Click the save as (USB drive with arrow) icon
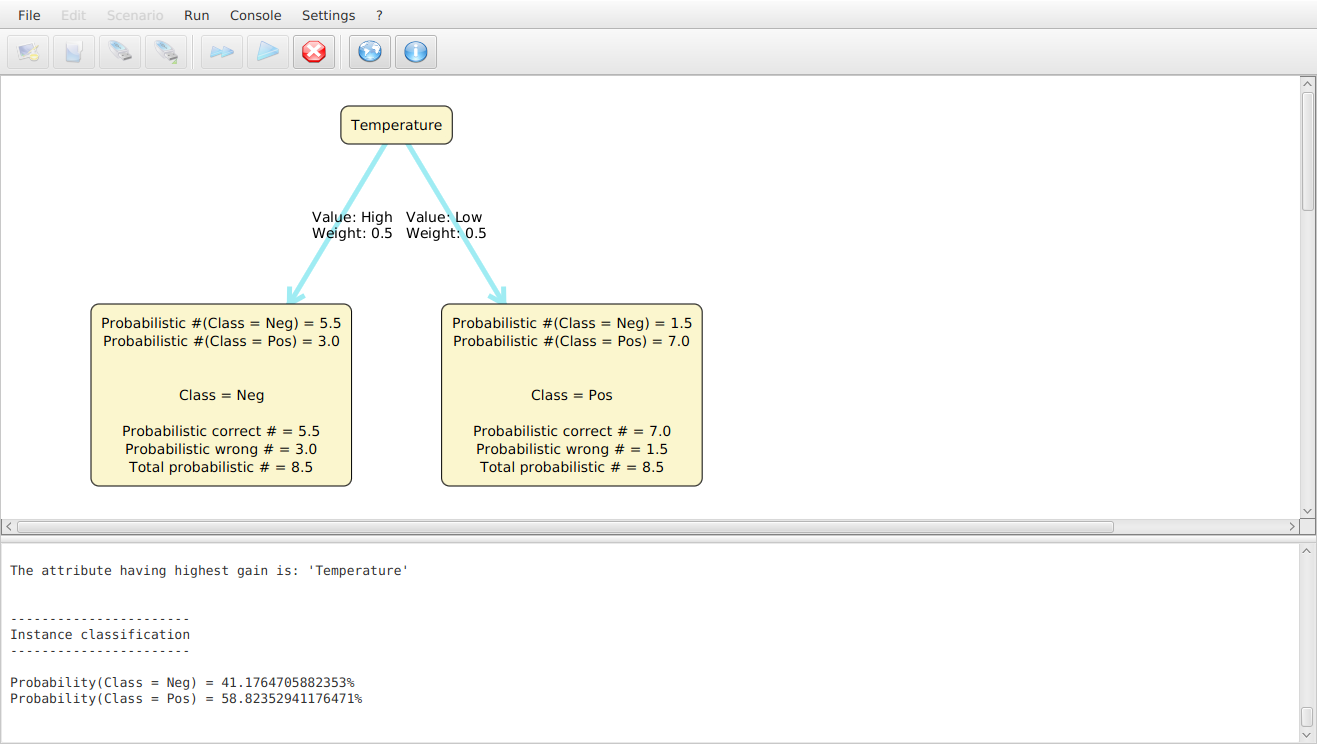Image resolution: width=1317 pixels, height=744 pixels. tap(166, 52)
